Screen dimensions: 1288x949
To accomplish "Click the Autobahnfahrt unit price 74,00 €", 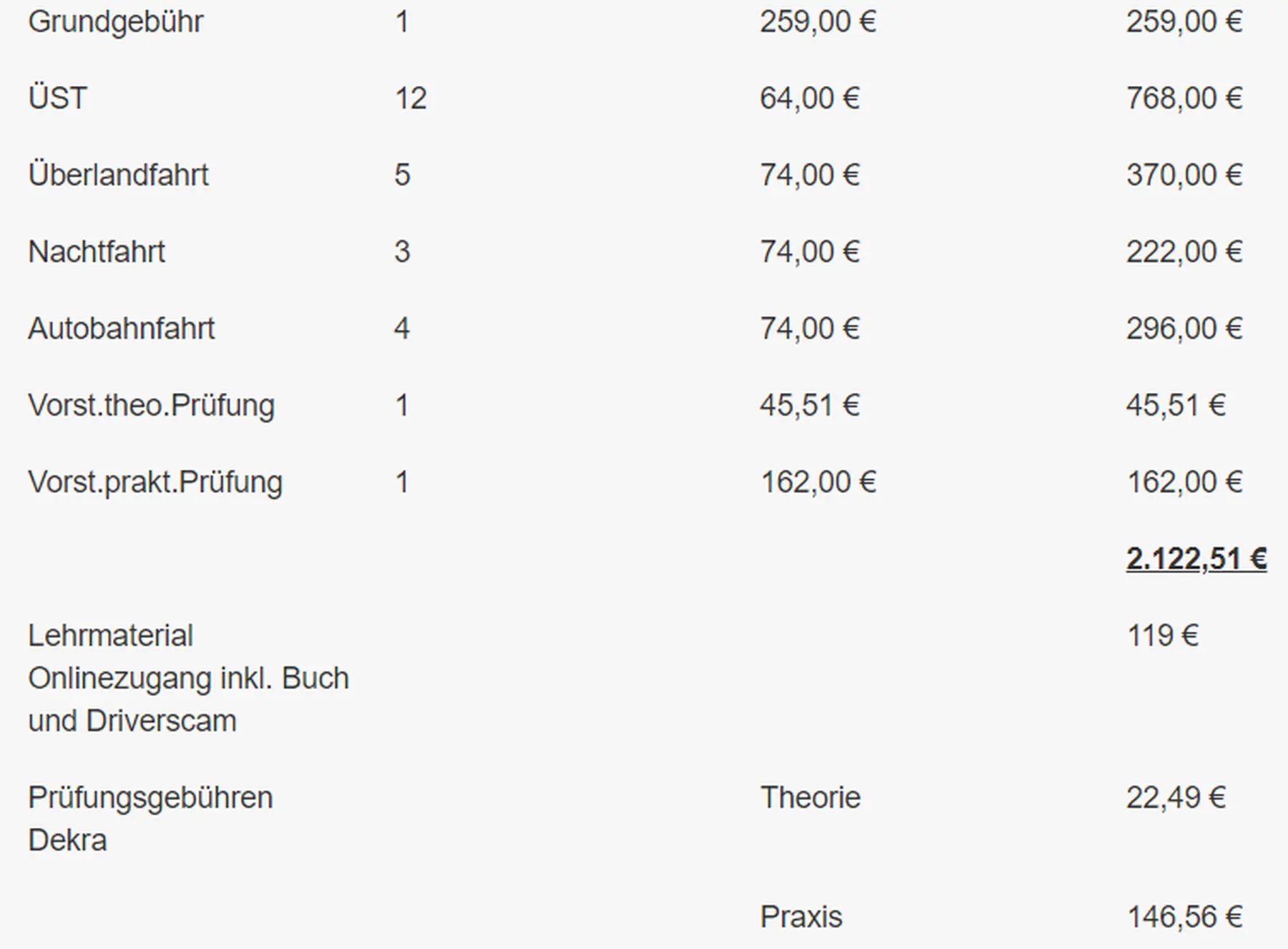I will 809,328.
